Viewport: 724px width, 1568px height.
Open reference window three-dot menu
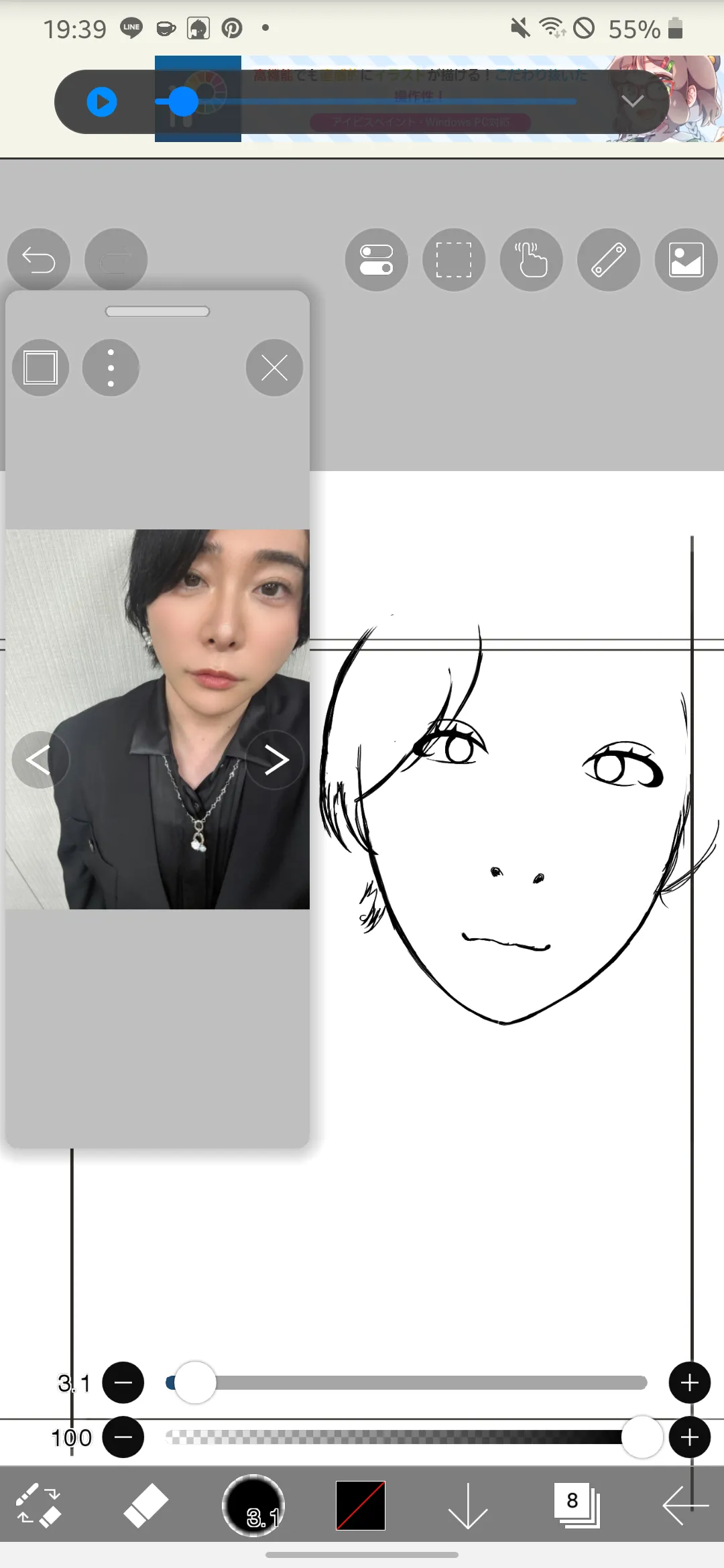tap(111, 367)
